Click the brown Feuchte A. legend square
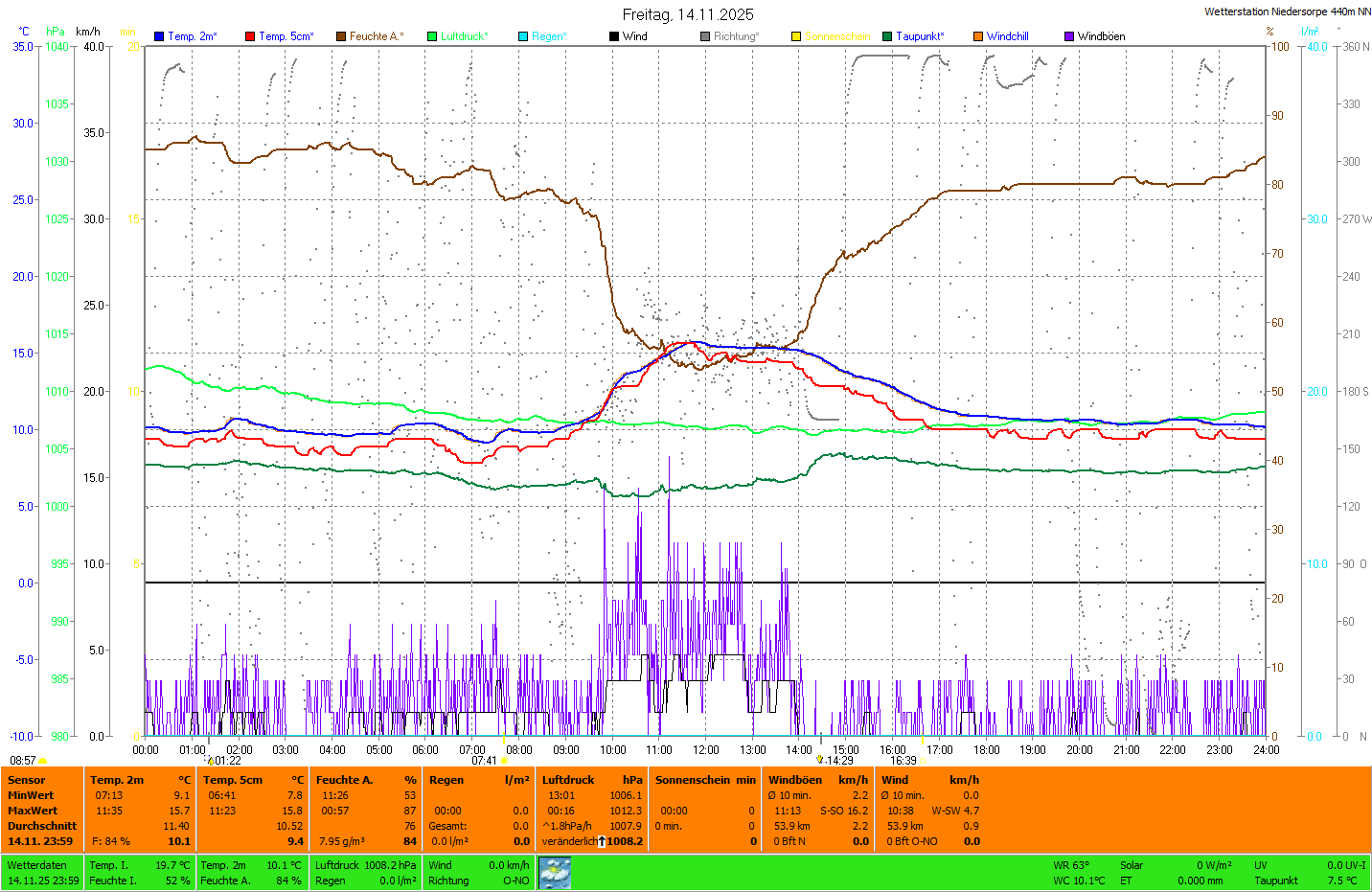 tap(341, 36)
